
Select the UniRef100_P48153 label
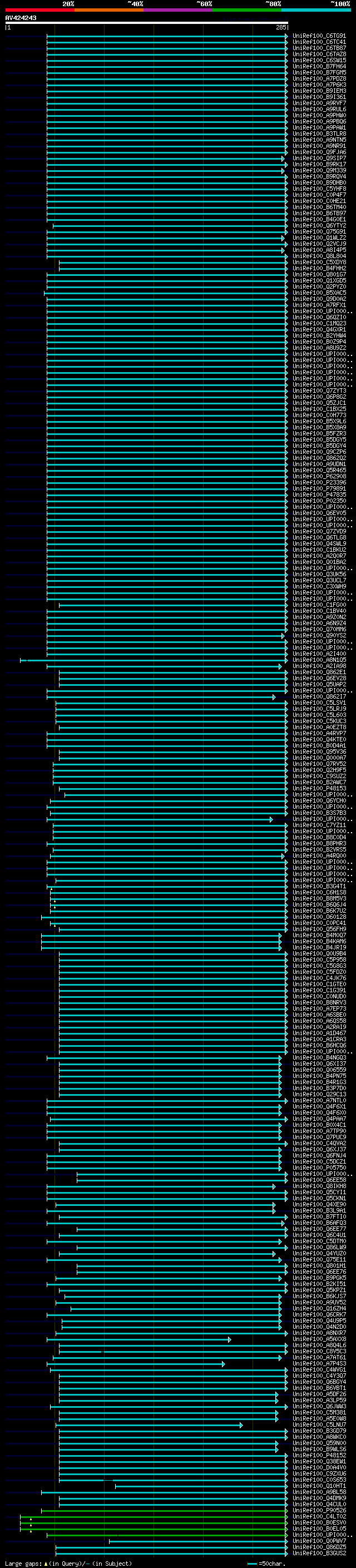pos(319,788)
